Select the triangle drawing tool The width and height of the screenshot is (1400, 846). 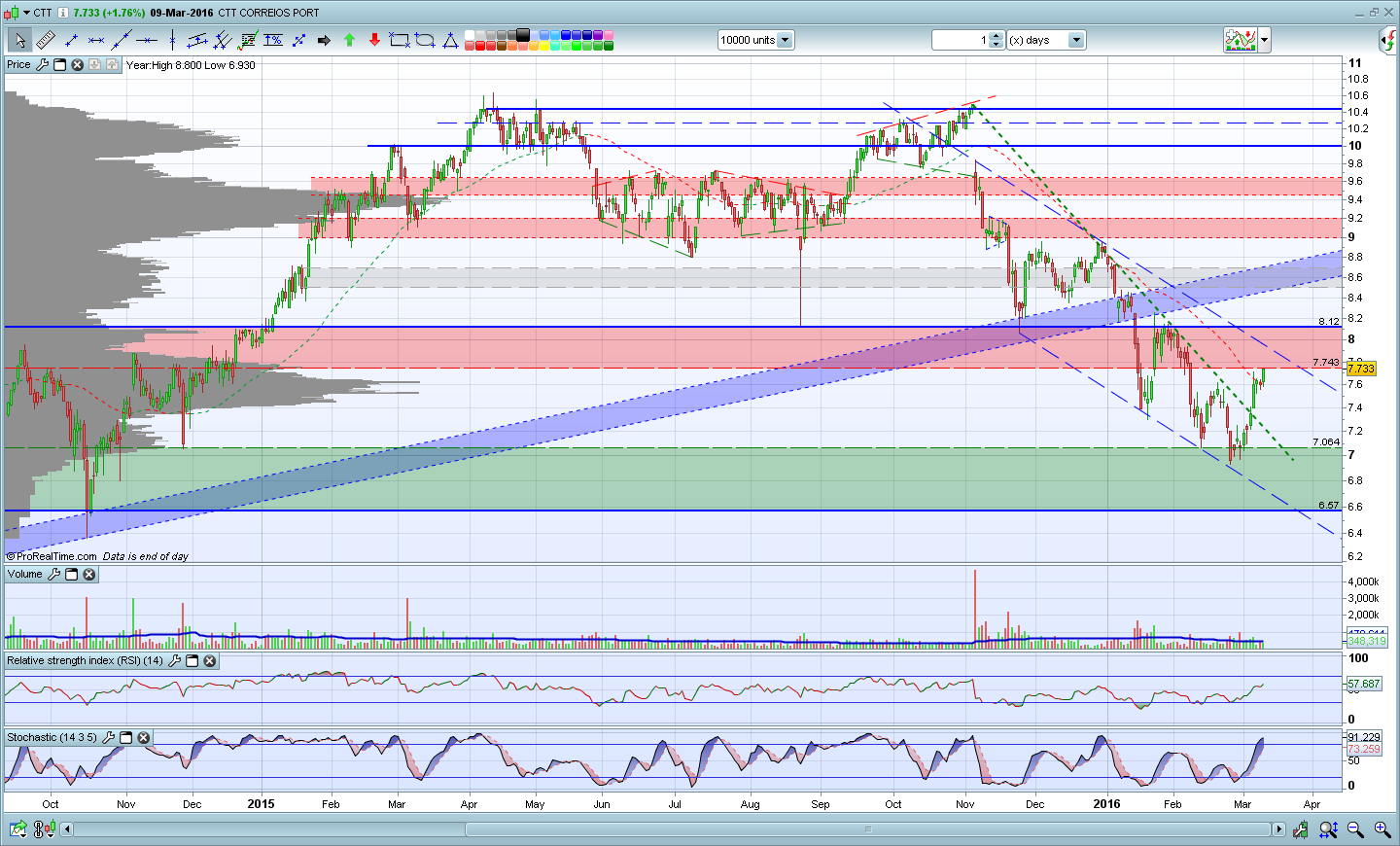click(450, 40)
